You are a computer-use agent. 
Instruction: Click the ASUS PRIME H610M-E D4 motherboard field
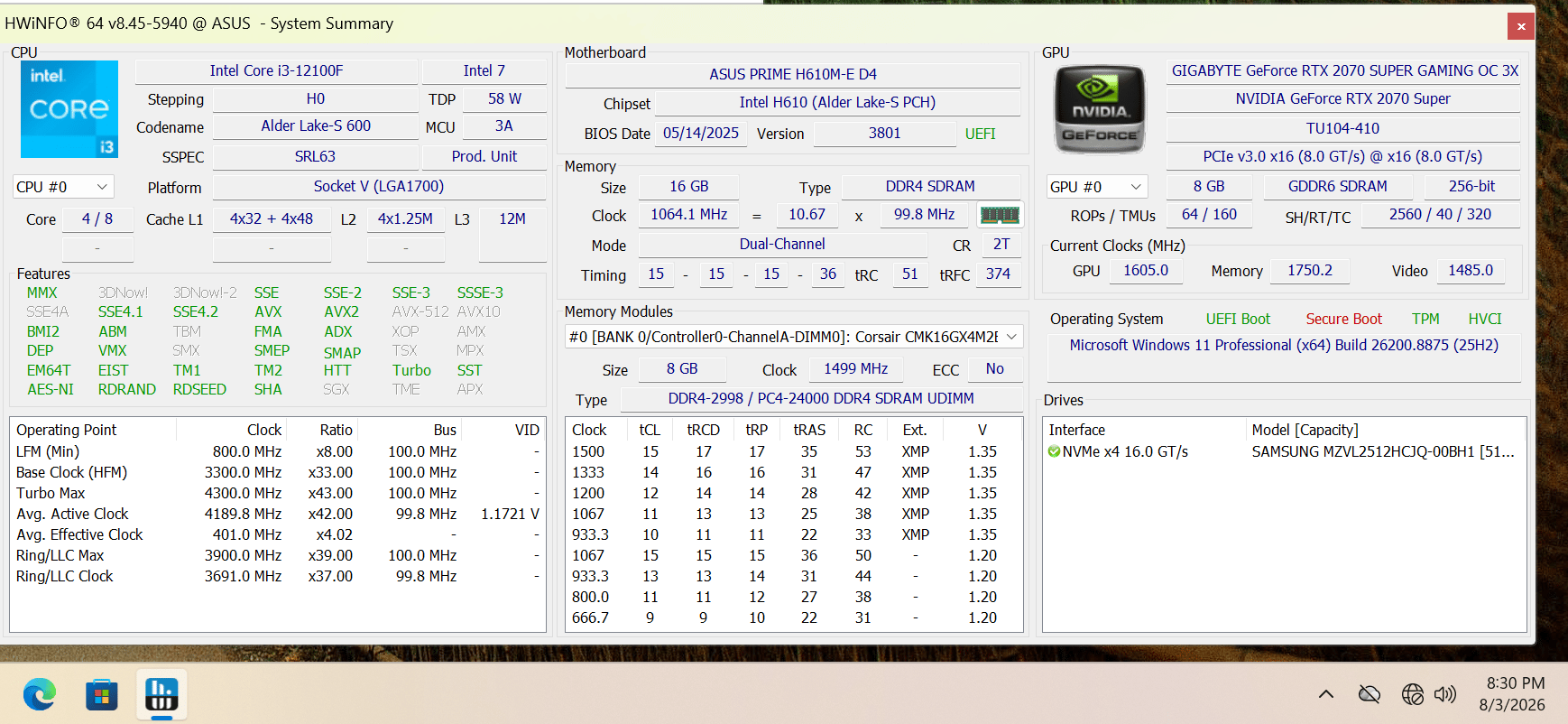coord(792,74)
